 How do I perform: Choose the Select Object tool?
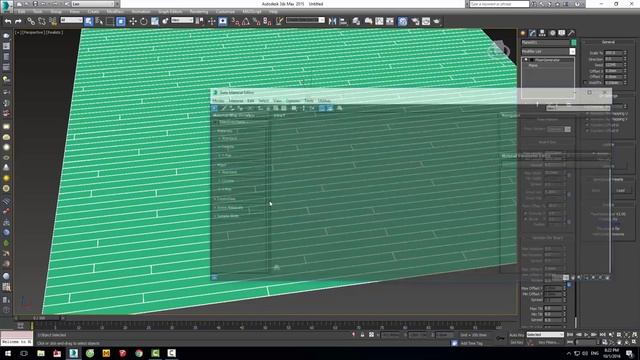coord(89,21)
